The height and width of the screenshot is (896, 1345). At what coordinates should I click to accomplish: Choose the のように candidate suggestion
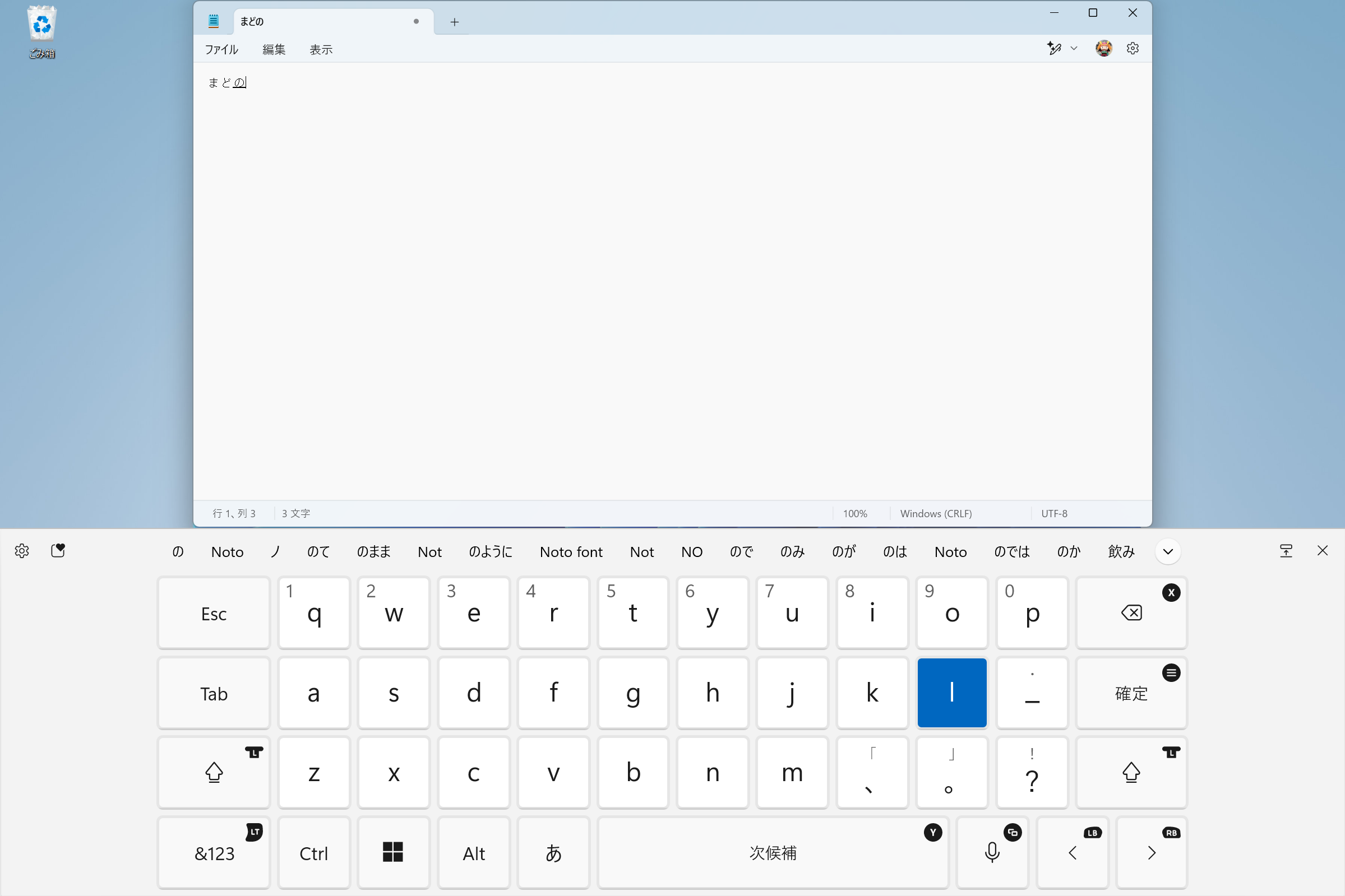coord(490,551)
